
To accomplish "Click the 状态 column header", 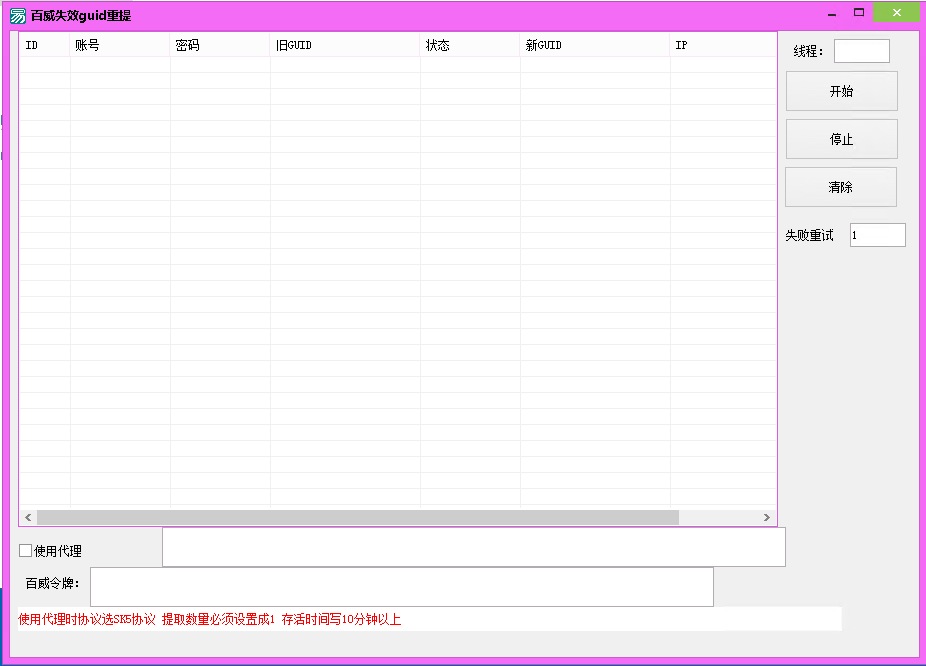I will pos(470,45).
